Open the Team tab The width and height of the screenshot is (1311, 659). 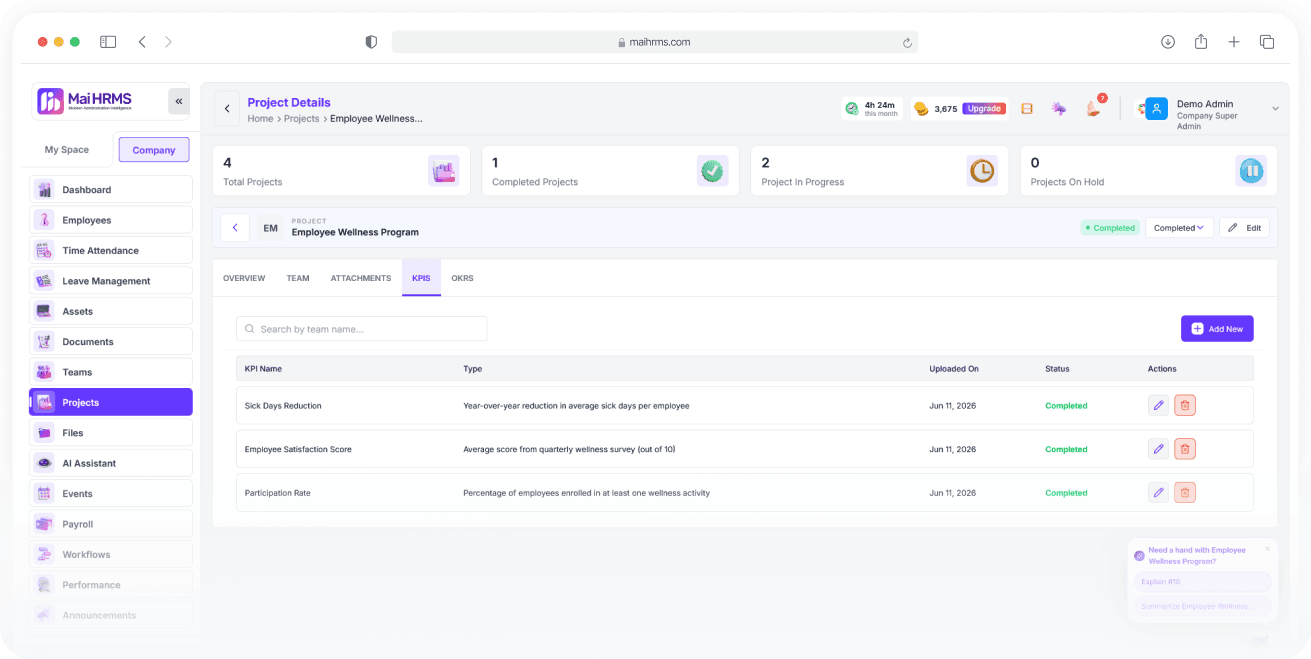point(298,278)
